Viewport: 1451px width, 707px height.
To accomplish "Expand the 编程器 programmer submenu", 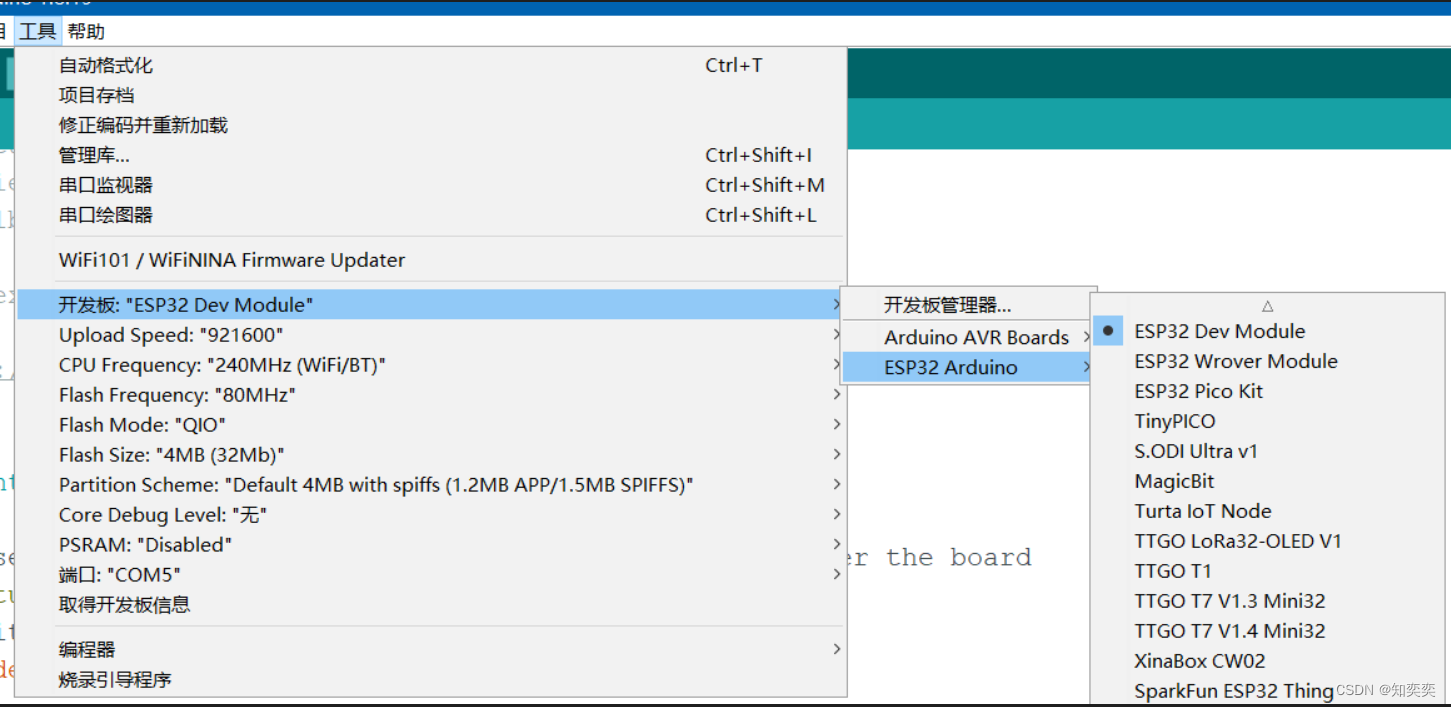I will coord(432,650).
